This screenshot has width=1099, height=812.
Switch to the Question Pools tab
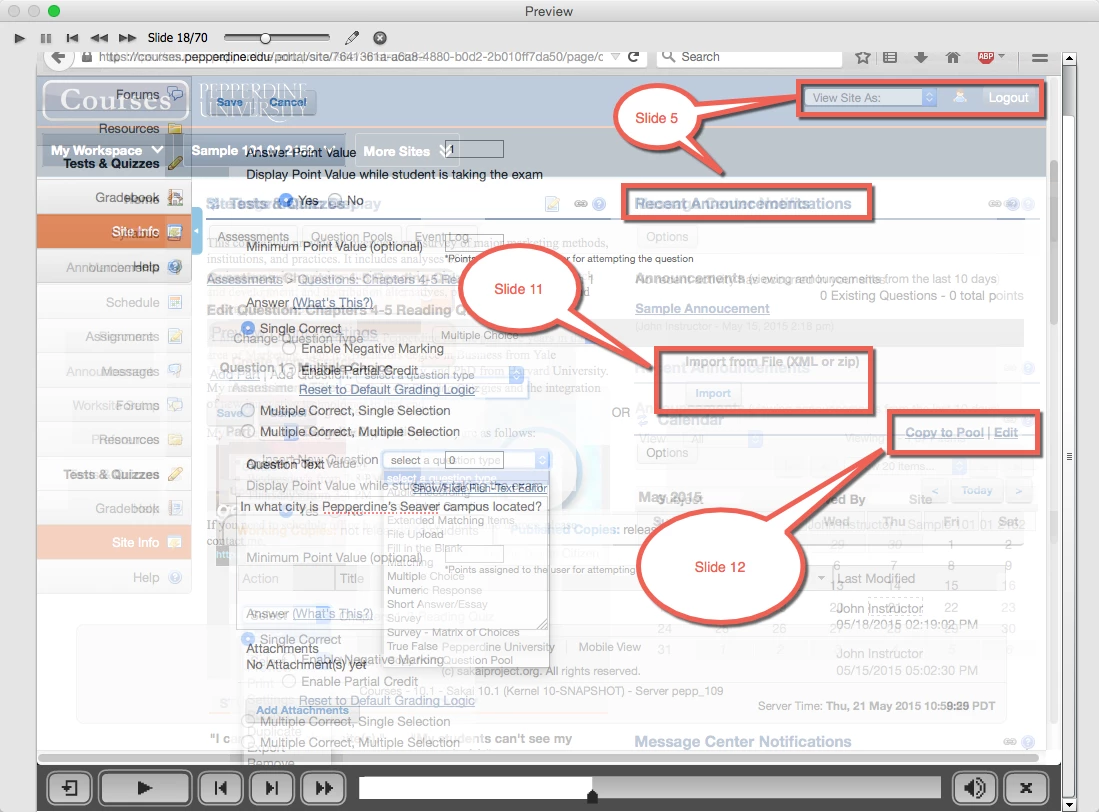352,237
